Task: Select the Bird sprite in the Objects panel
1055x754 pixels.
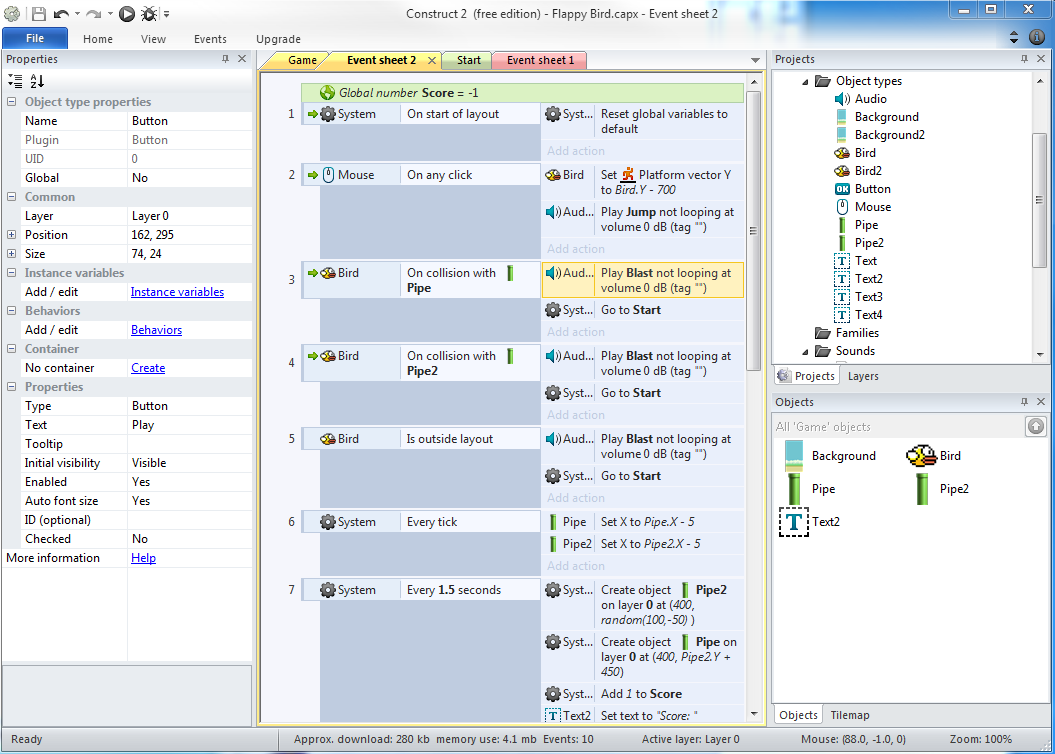Action: click(934, 456)
